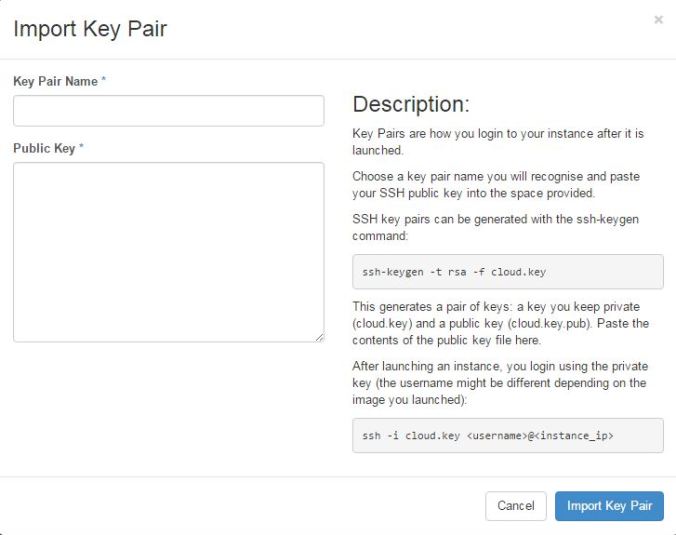Close the Import Key Pair dialog
The height and width of the screenshot is (535, 676).
point(658,19)
